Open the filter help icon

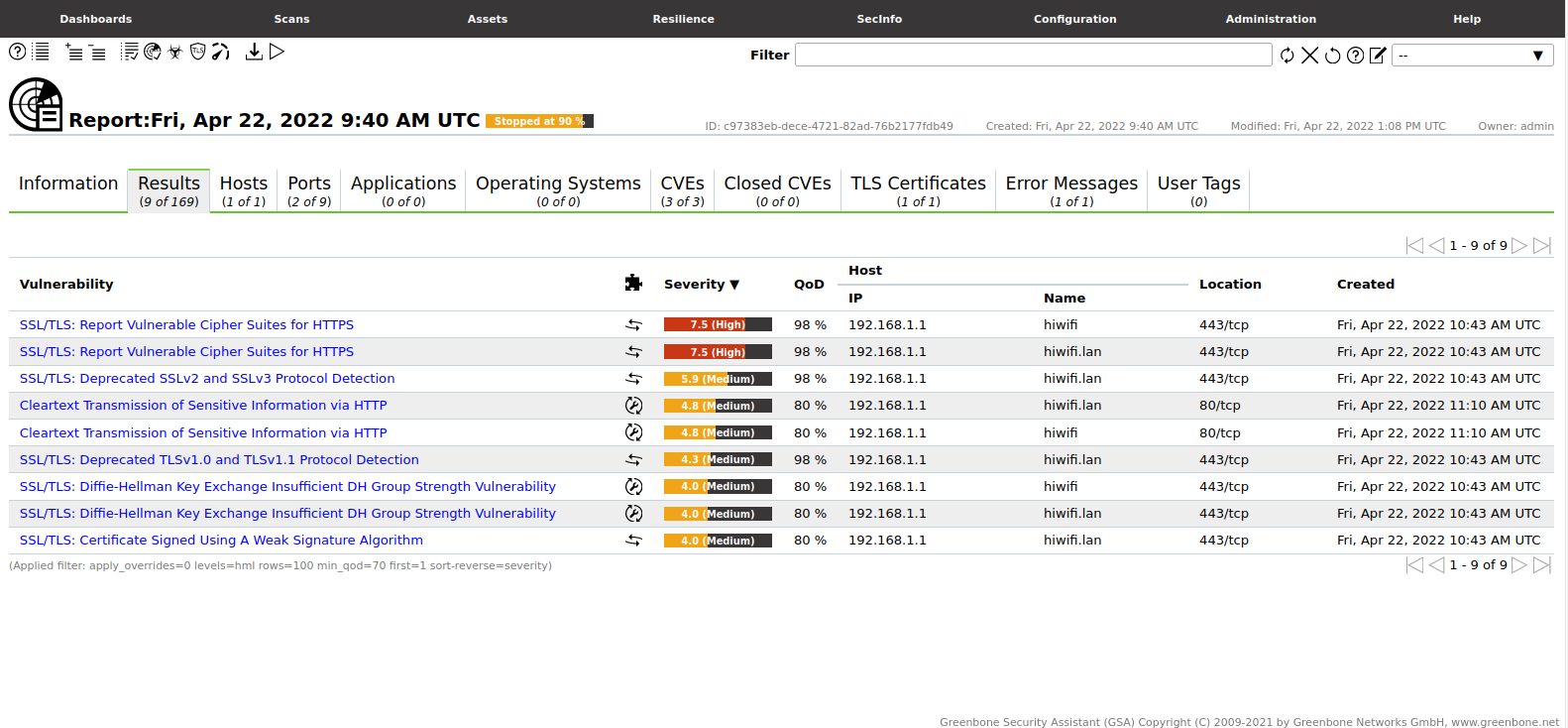tap(1356, 56)
